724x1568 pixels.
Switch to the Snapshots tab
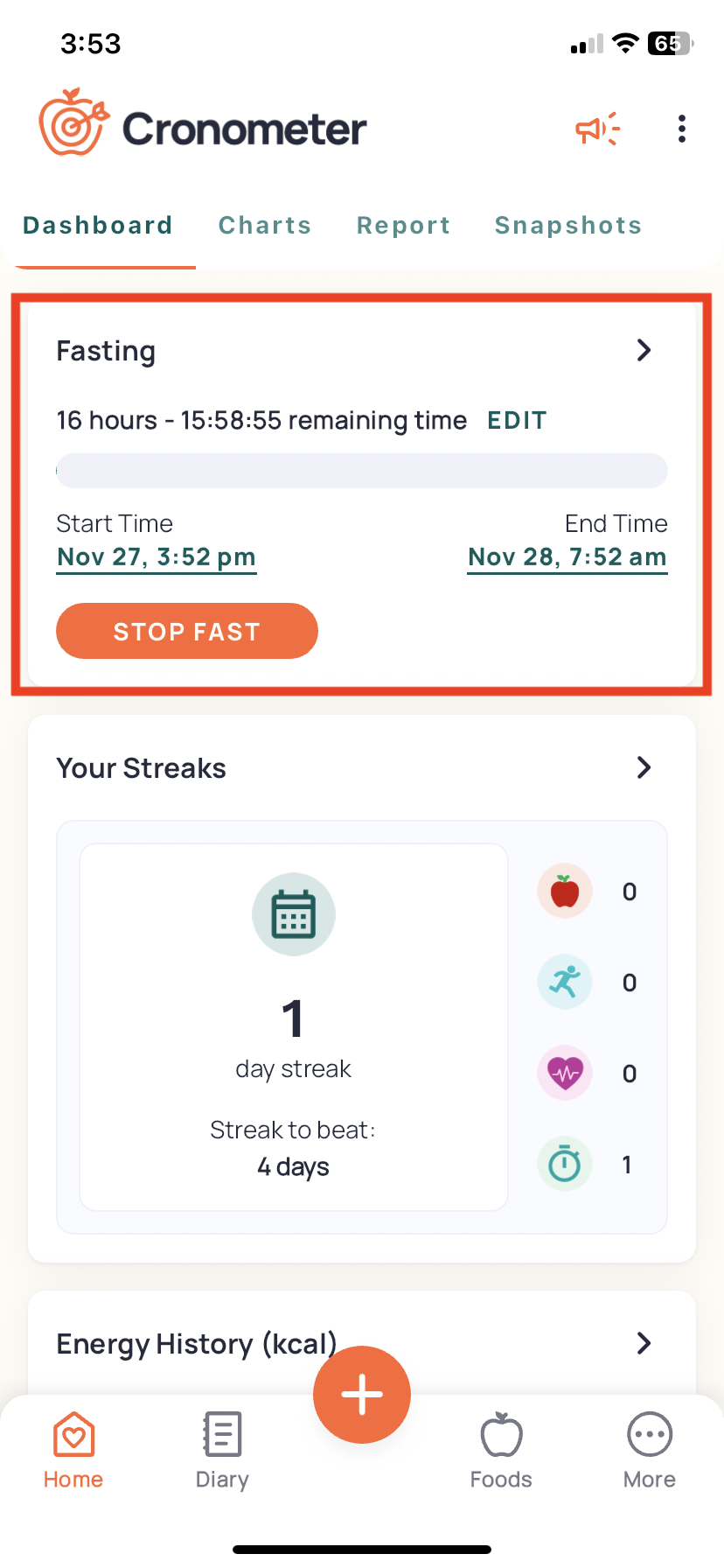coord(567,225)
